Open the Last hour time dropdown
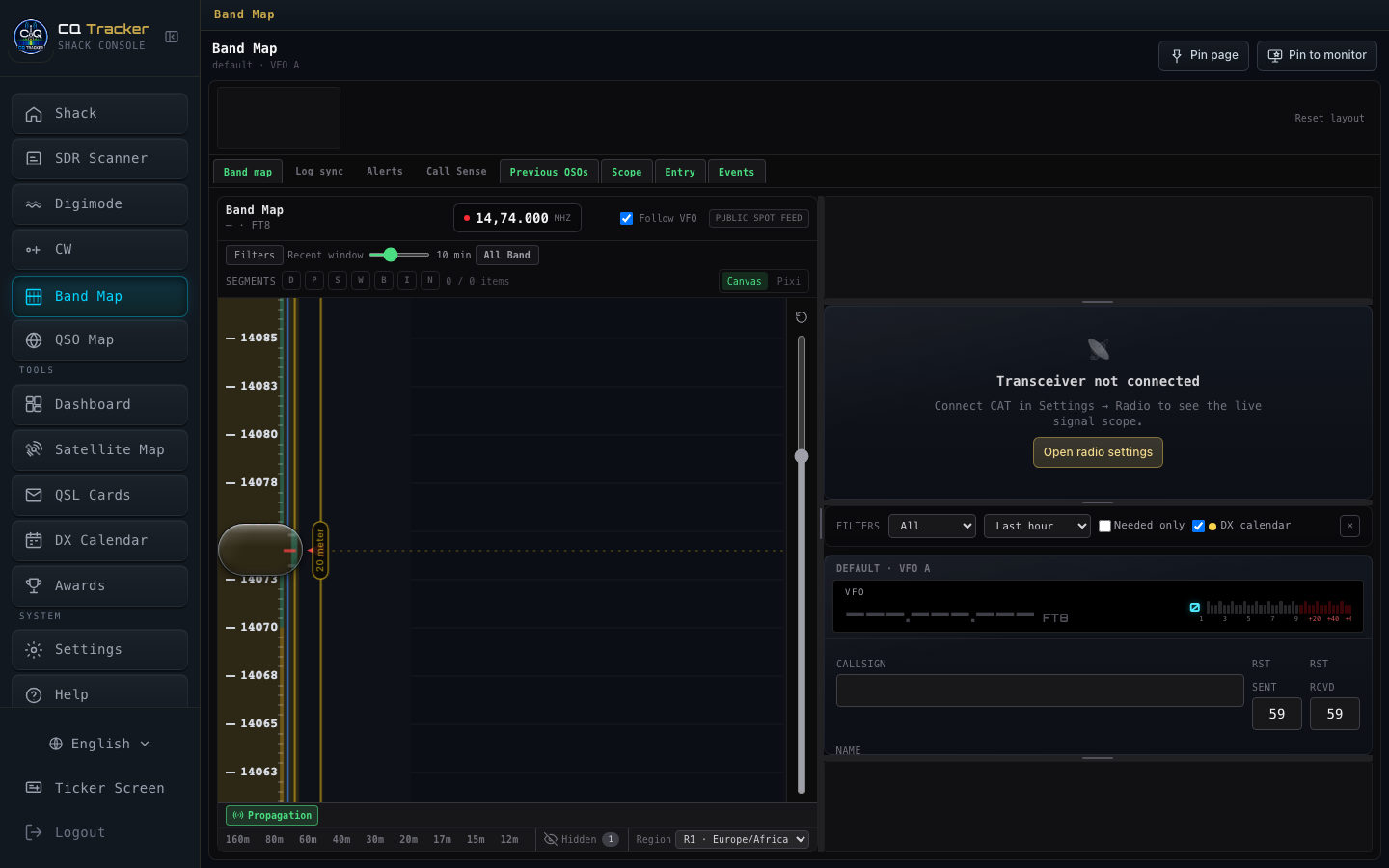Image resolution: width=1389 pixels, height=868 pixels. 1037,526
